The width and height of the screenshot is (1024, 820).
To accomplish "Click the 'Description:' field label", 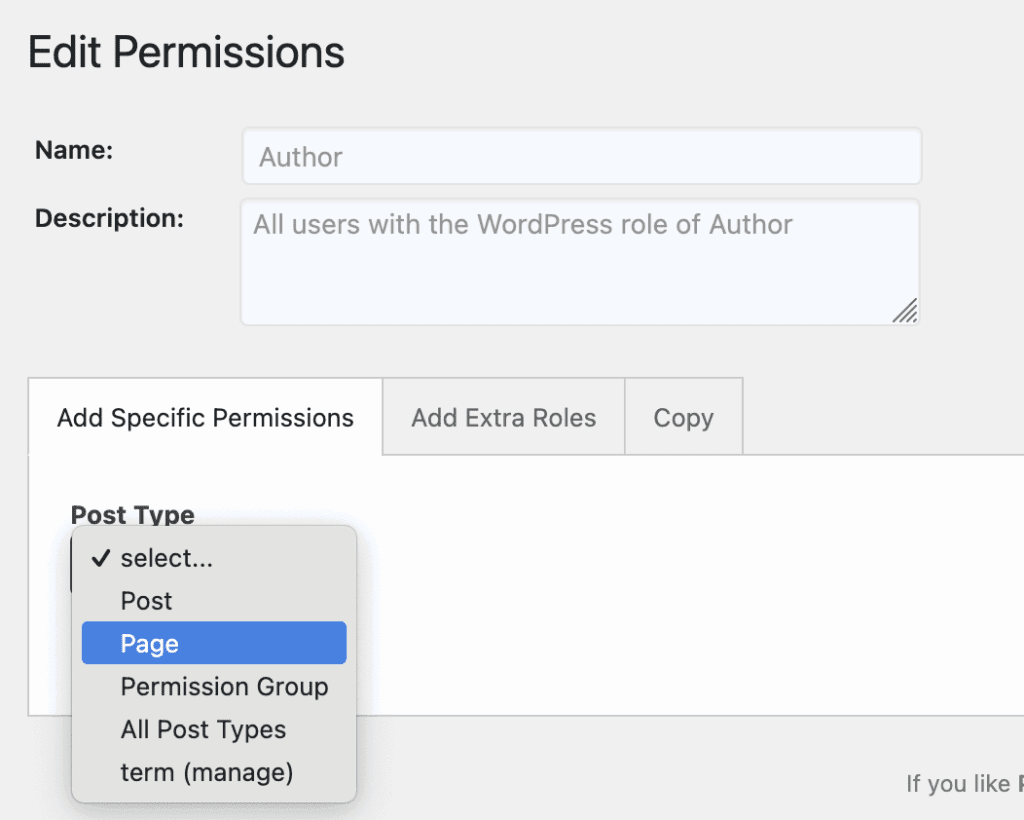I will click(109, 218).
